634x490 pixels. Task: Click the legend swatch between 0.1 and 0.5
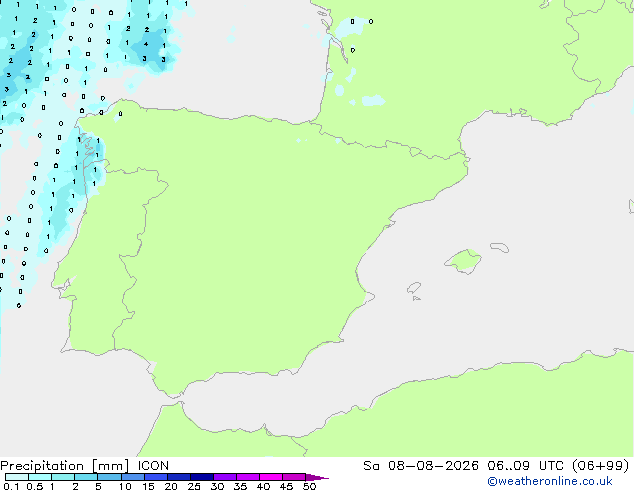17,477
